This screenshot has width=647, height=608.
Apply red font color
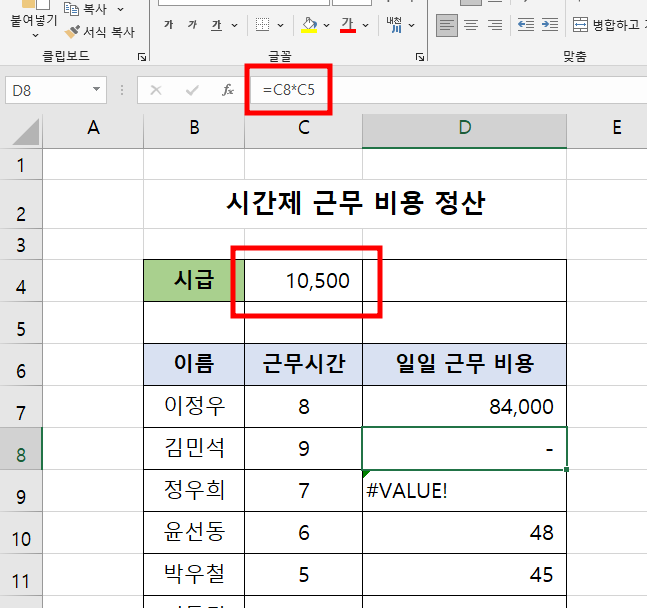coord(348,25)
